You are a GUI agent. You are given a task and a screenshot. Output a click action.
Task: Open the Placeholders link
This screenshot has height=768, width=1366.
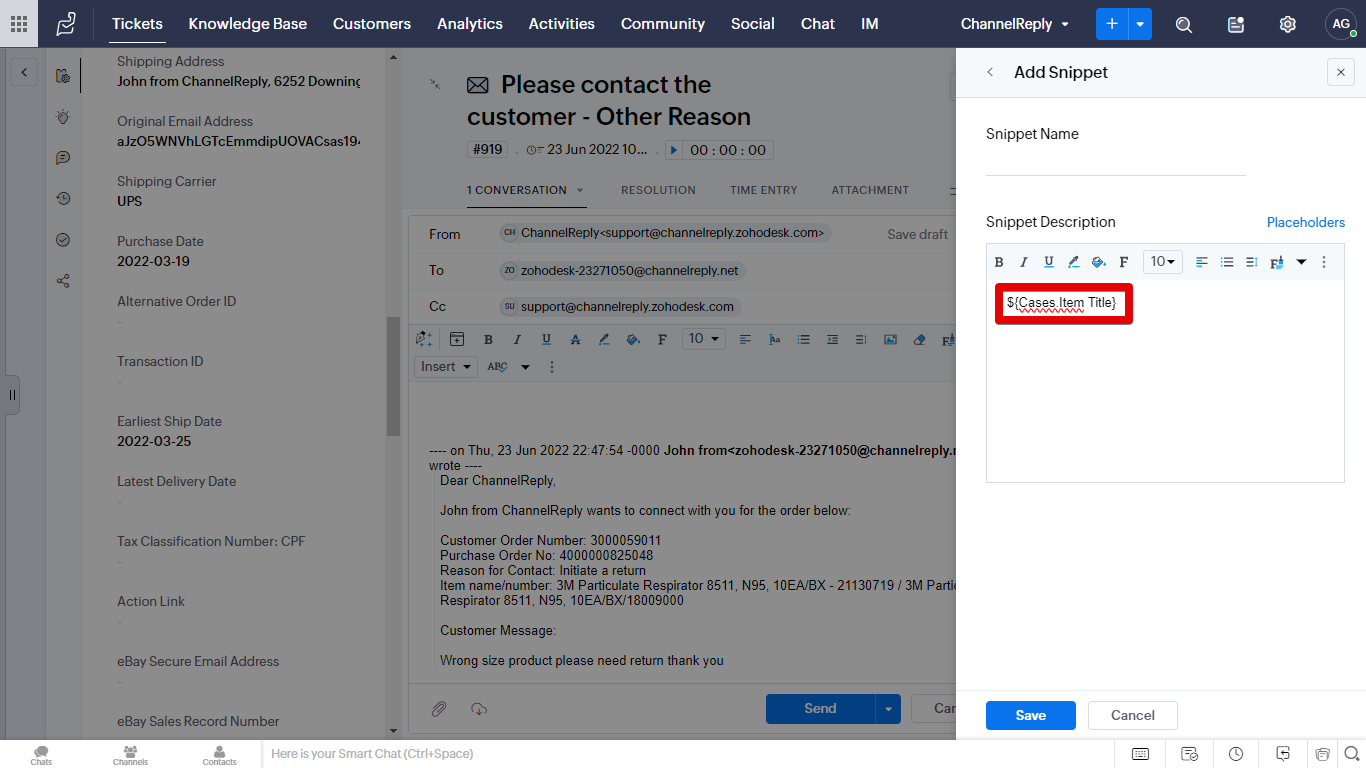point(1306,222)
